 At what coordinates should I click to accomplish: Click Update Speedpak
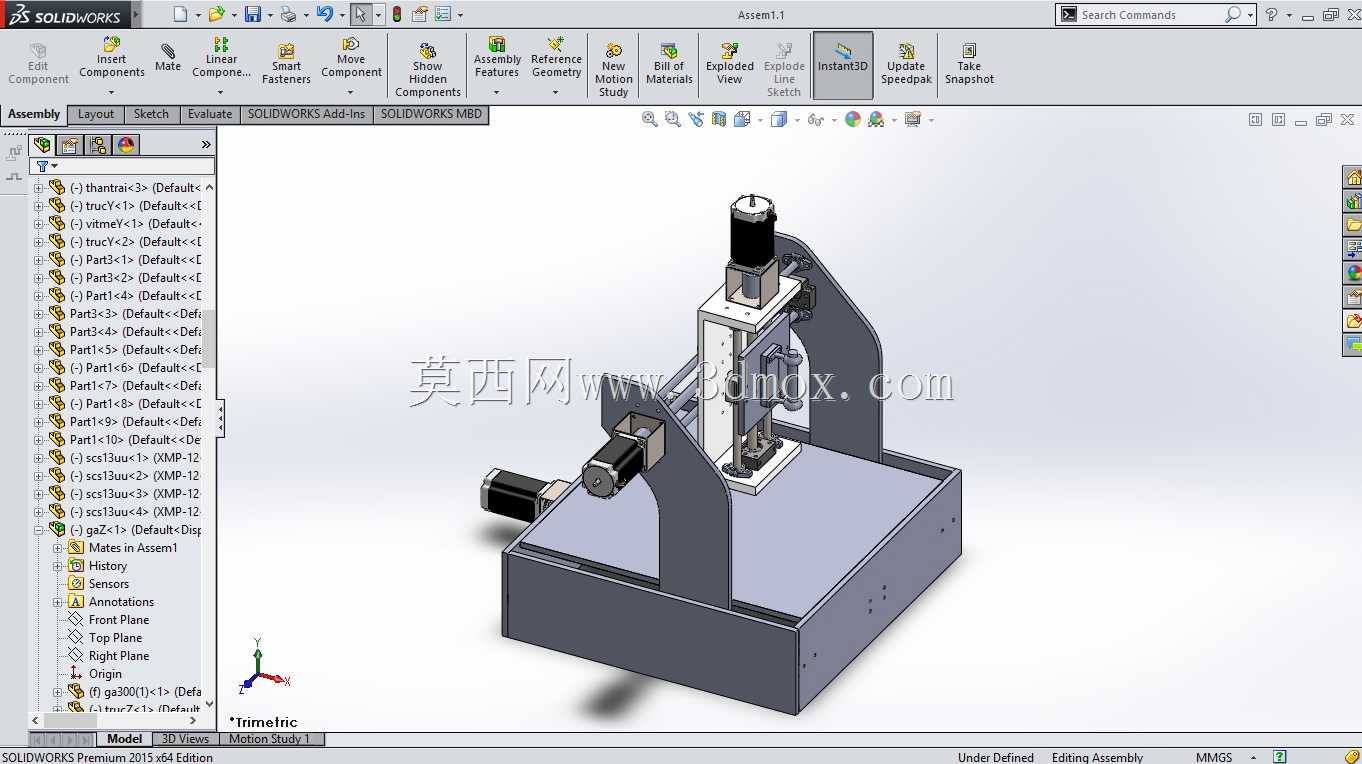click(x=906, y=64)
